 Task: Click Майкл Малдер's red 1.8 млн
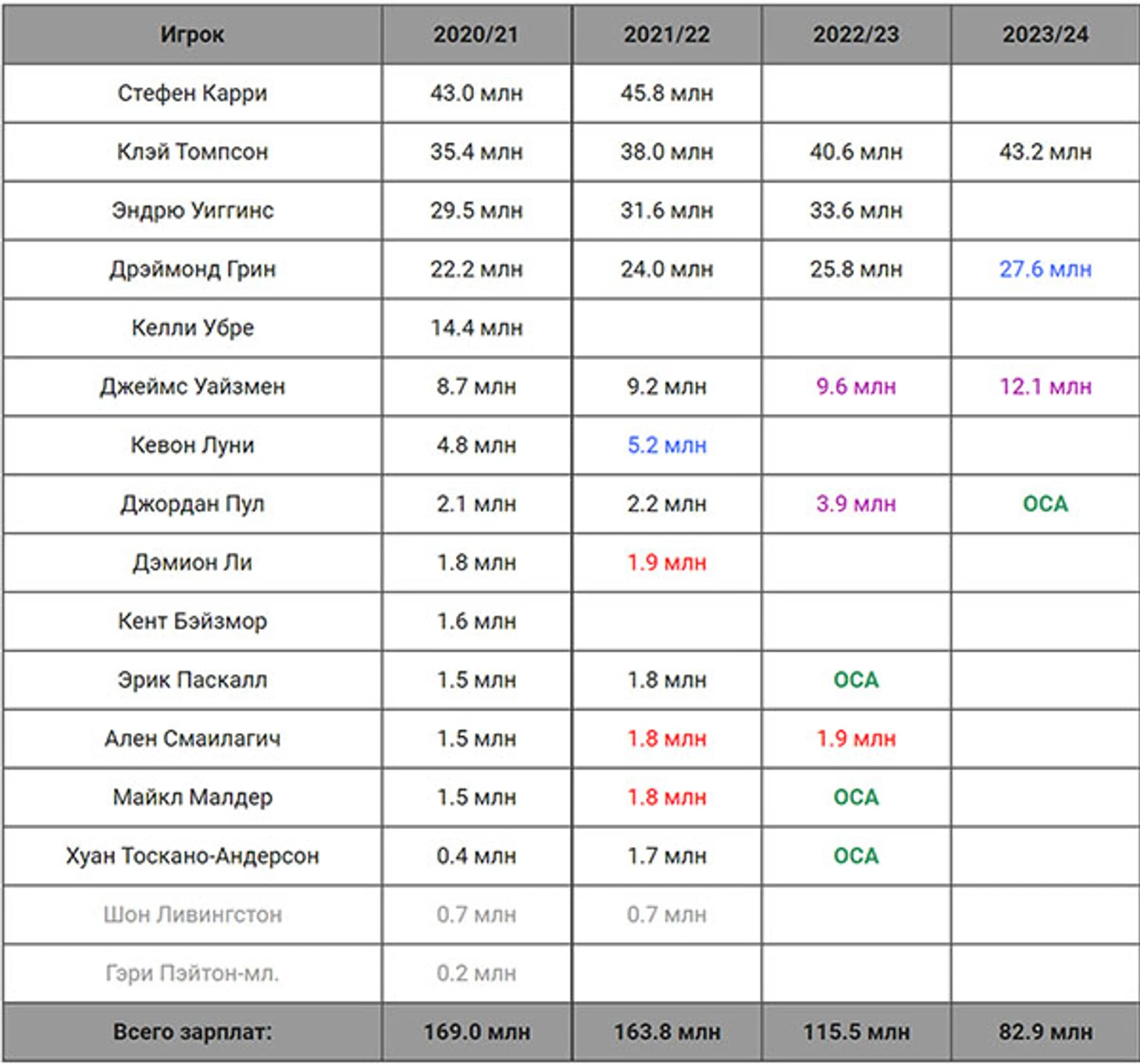click(667, 797)
